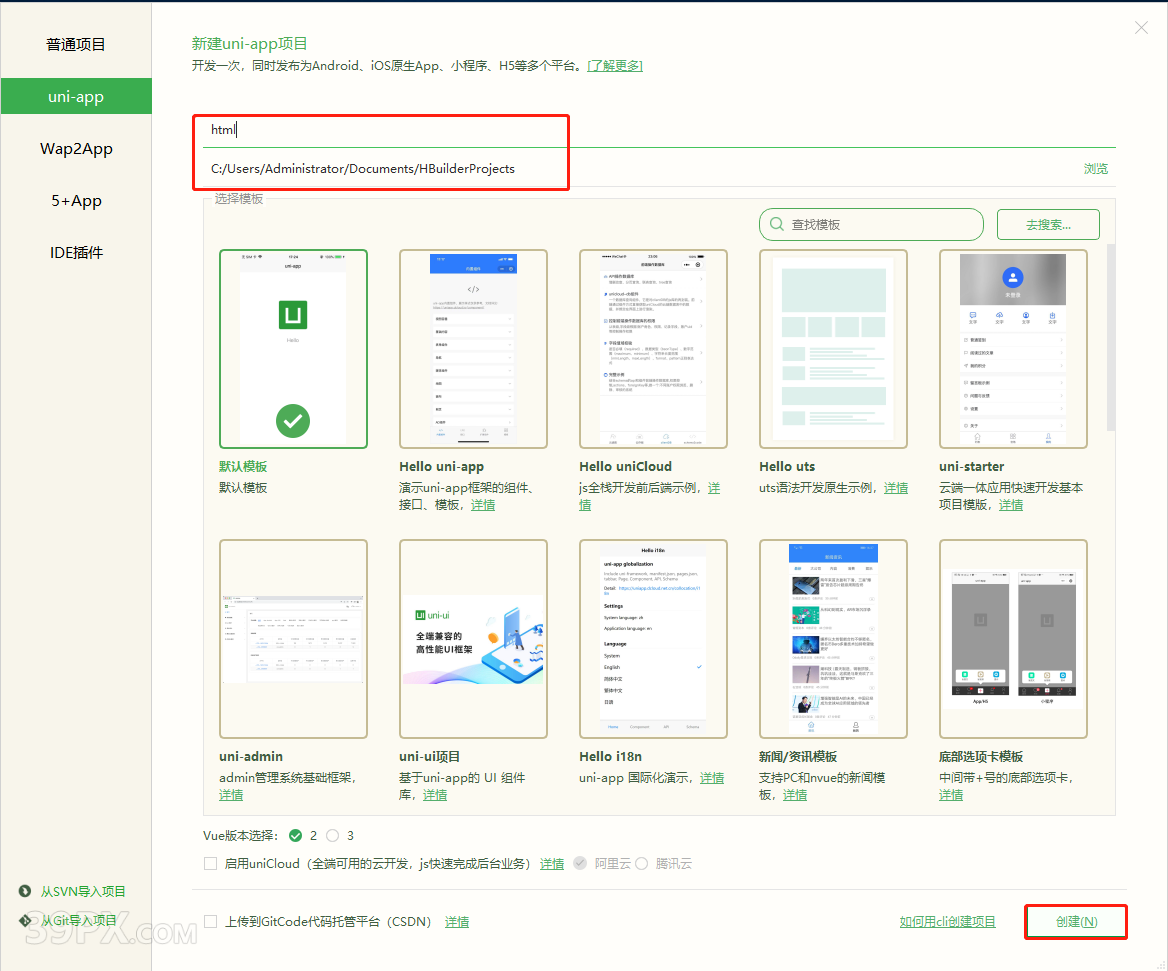The height and width of the screenshot is (971, 1168).
Task: Open 详情 link for uni-starter
Action: pyautogui.click(x=1011, y=505)
